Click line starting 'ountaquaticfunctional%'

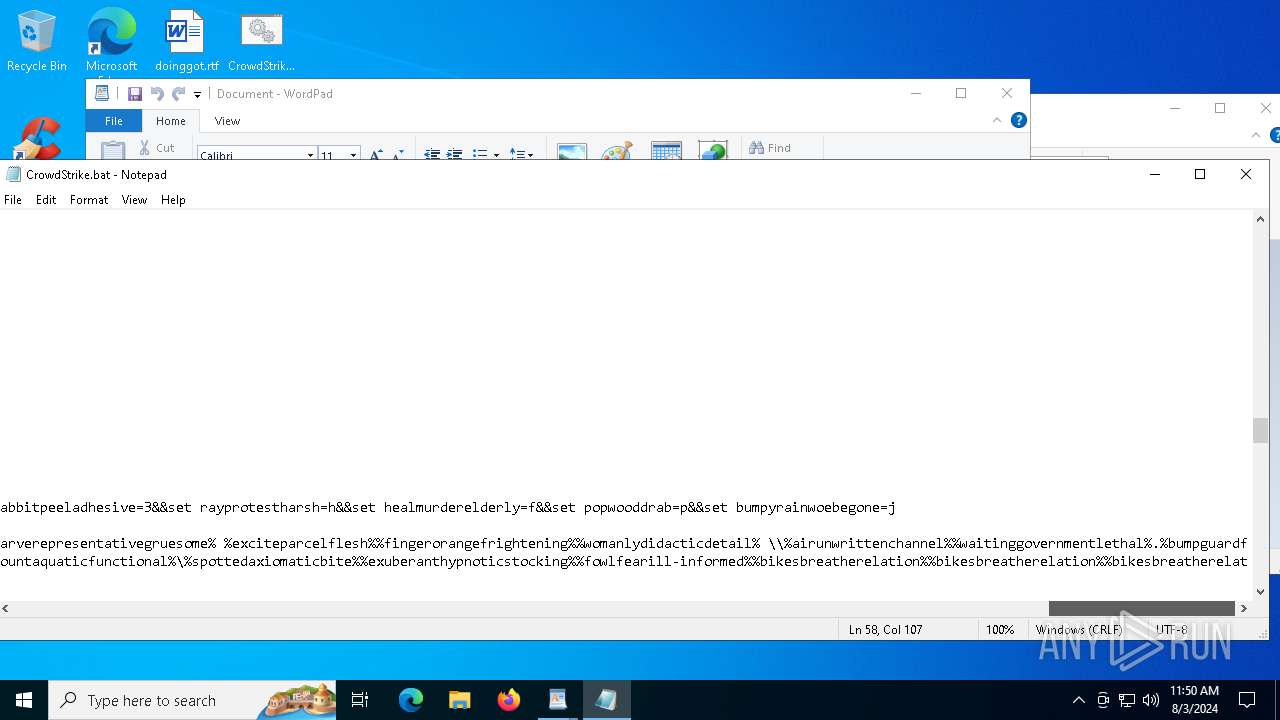click(624, 562)
